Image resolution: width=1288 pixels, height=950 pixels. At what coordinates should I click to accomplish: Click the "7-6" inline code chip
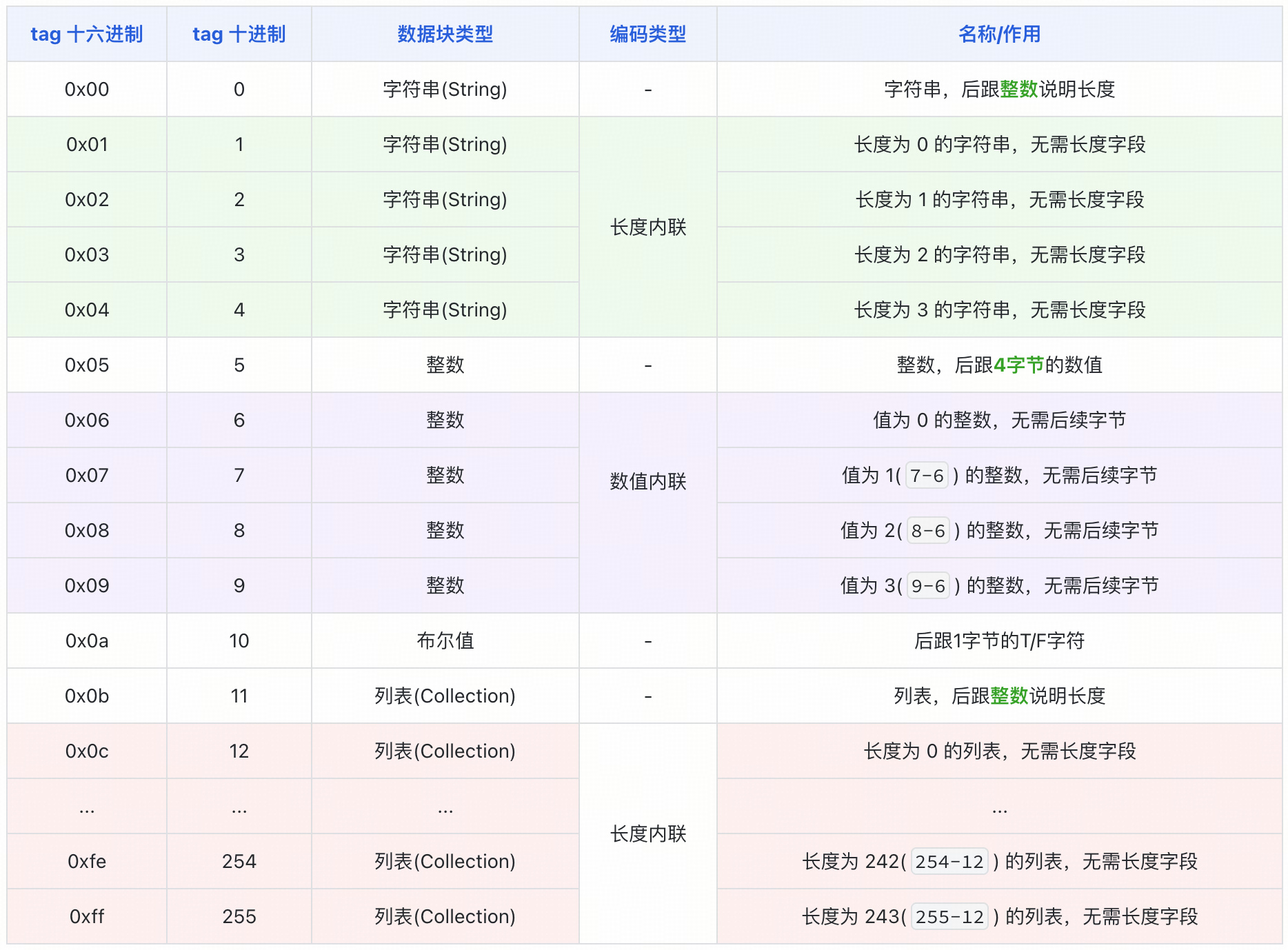tap(927, 476)
